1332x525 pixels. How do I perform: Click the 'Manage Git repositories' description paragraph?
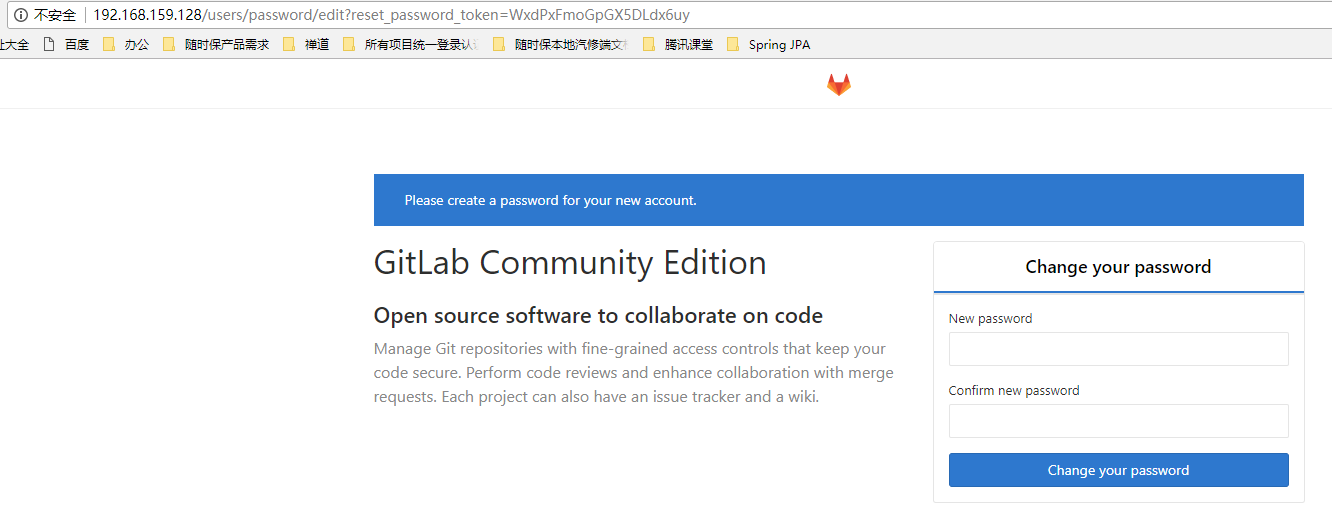634,373
